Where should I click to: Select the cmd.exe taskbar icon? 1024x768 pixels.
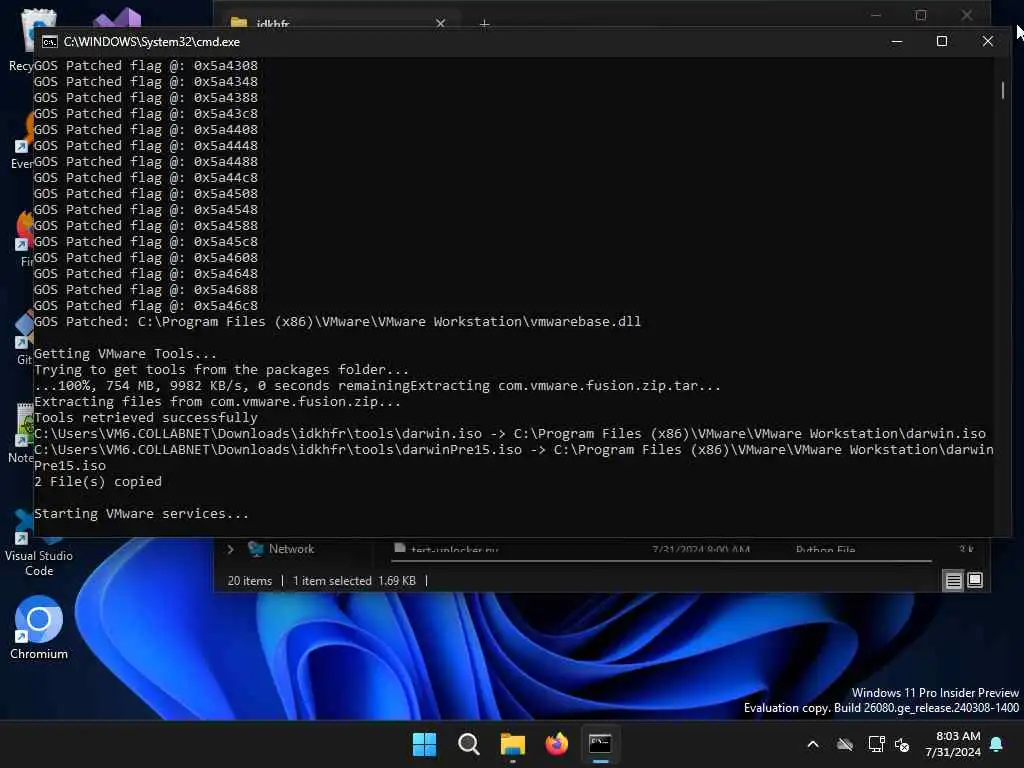600,744
